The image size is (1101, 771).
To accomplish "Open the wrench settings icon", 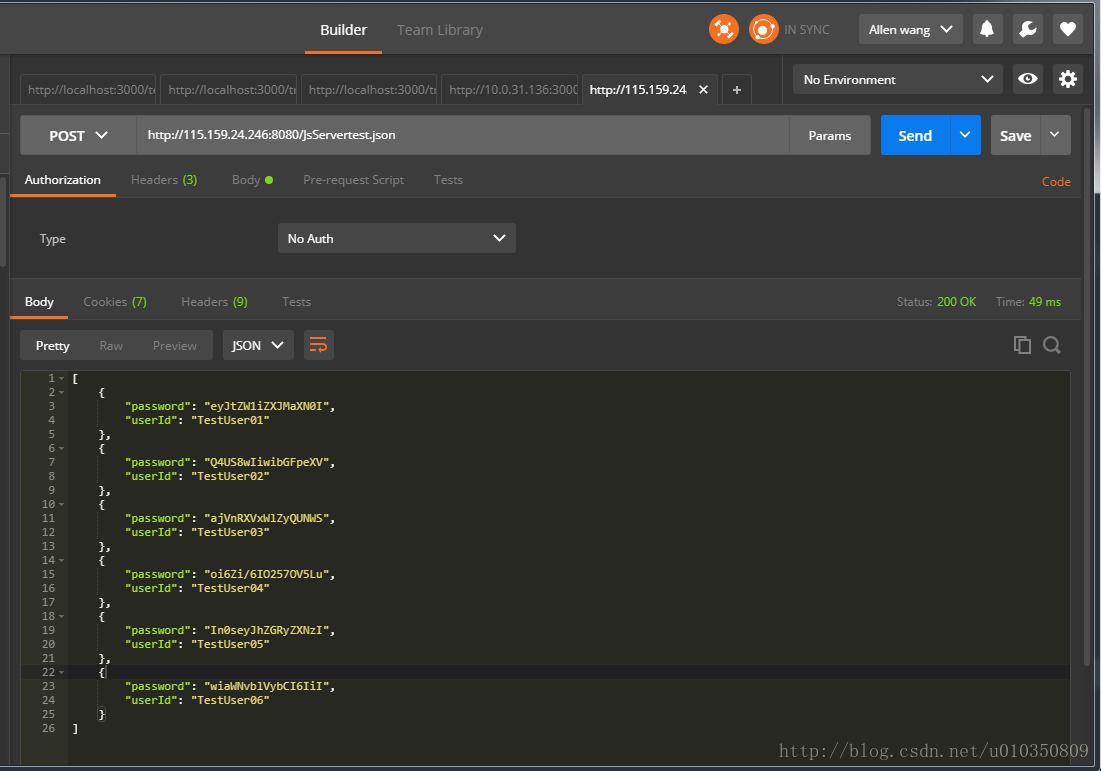I will point(1027,29).
